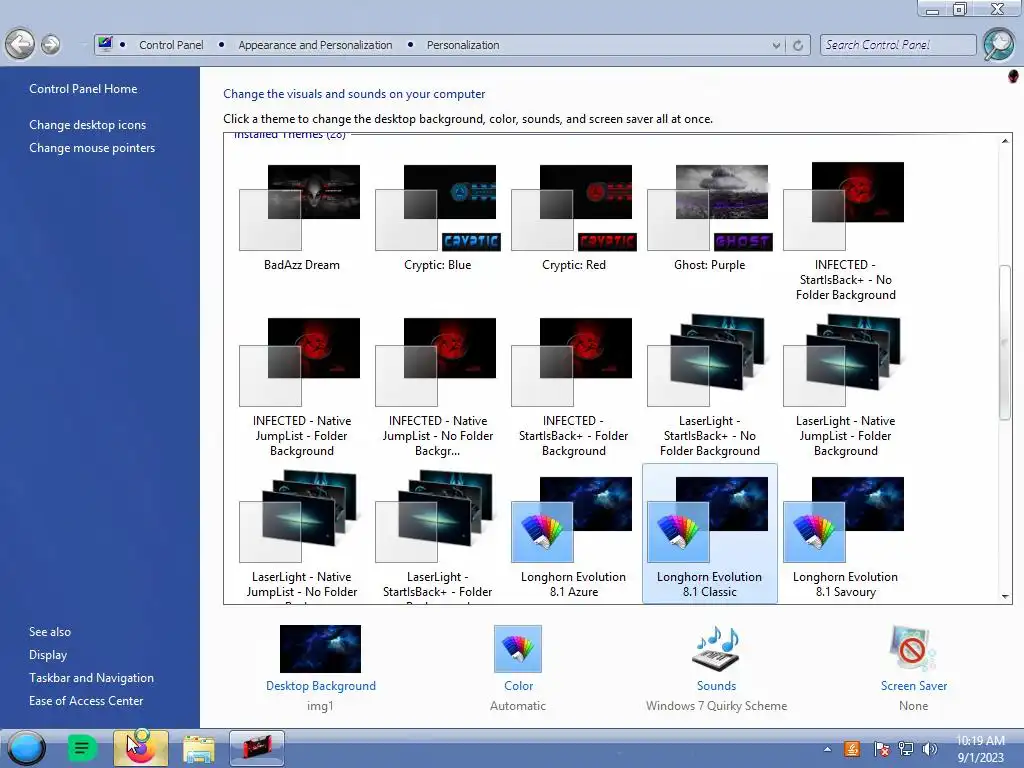The width and height of the screenshot is (1024, 768).
Task: Select LaserLight StartIsBack+ Folder theme
Action: (438, 536)
